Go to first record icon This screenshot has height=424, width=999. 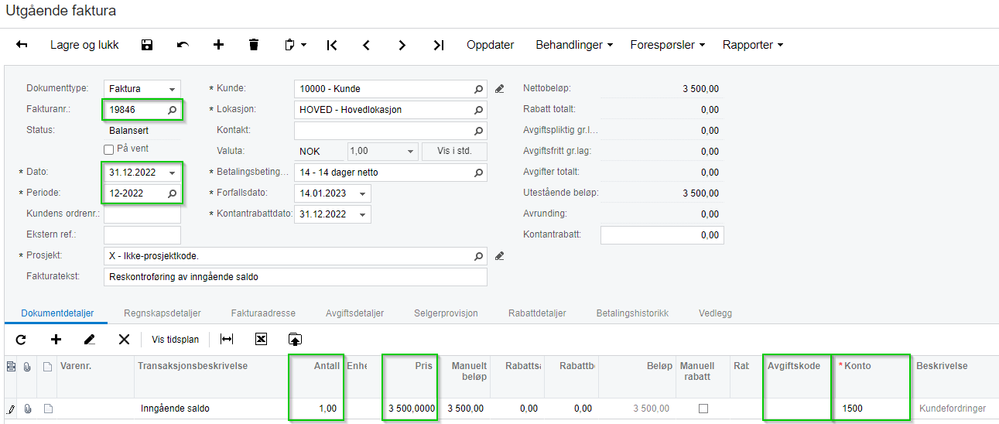(x=331, y=45)
